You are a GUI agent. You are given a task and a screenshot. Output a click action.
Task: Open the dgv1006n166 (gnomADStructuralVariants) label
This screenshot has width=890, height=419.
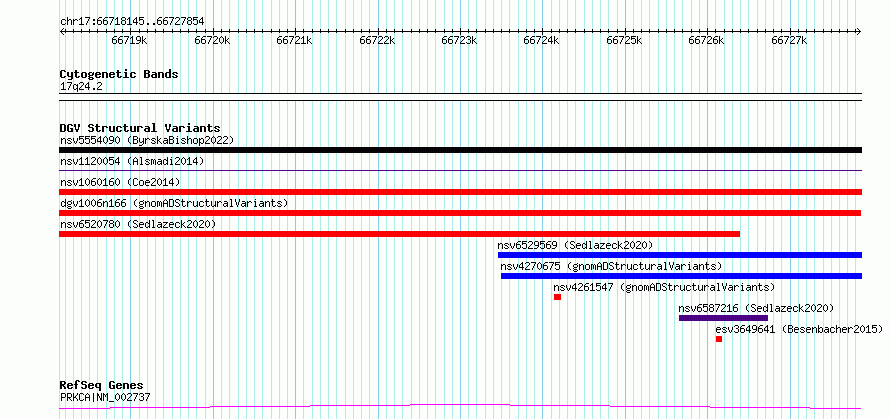pyautogui.click(x=174, y=203)
